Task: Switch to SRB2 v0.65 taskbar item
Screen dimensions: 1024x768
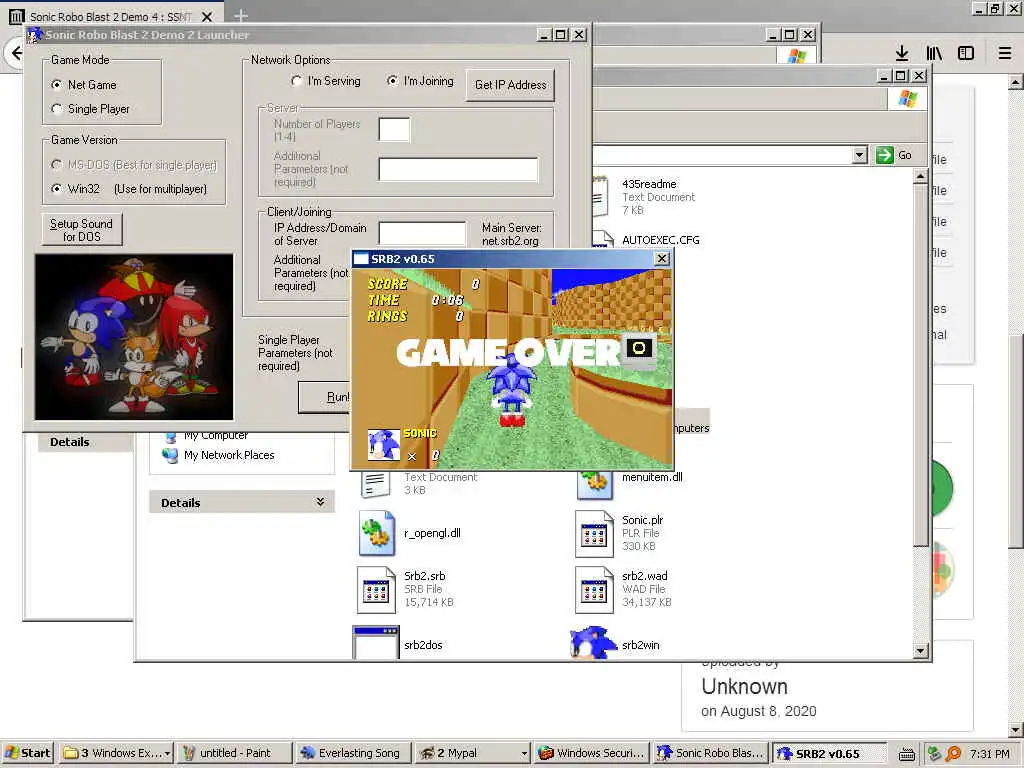Action: [830, 753]
